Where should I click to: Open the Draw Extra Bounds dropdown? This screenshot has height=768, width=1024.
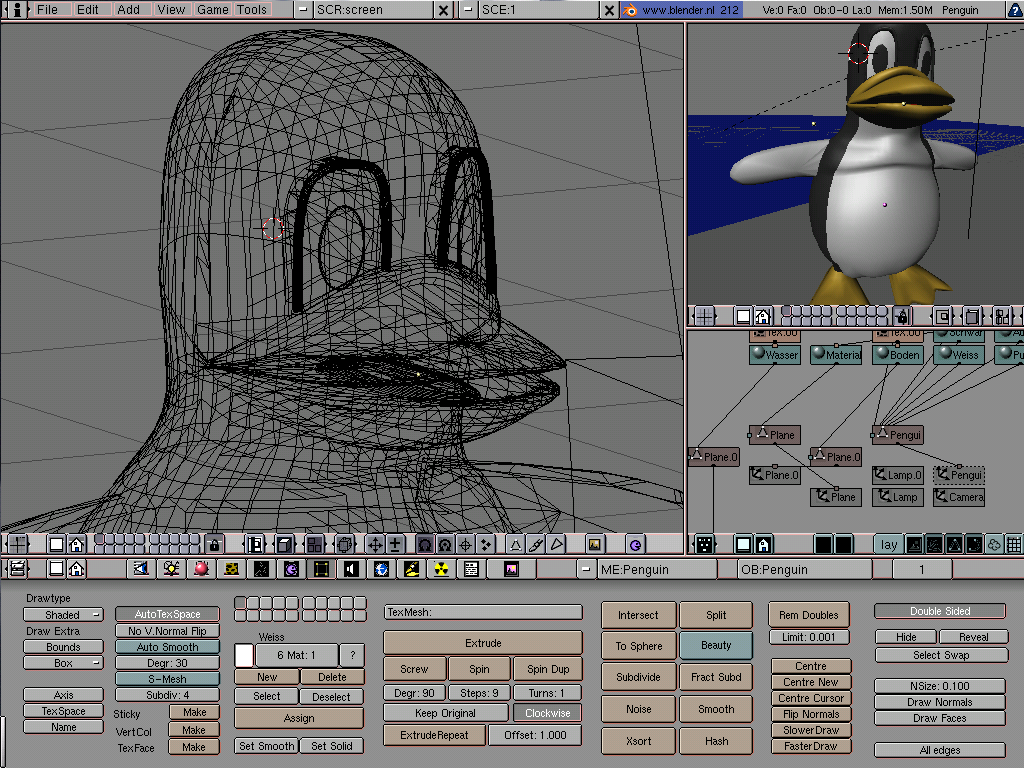point(63,647)
